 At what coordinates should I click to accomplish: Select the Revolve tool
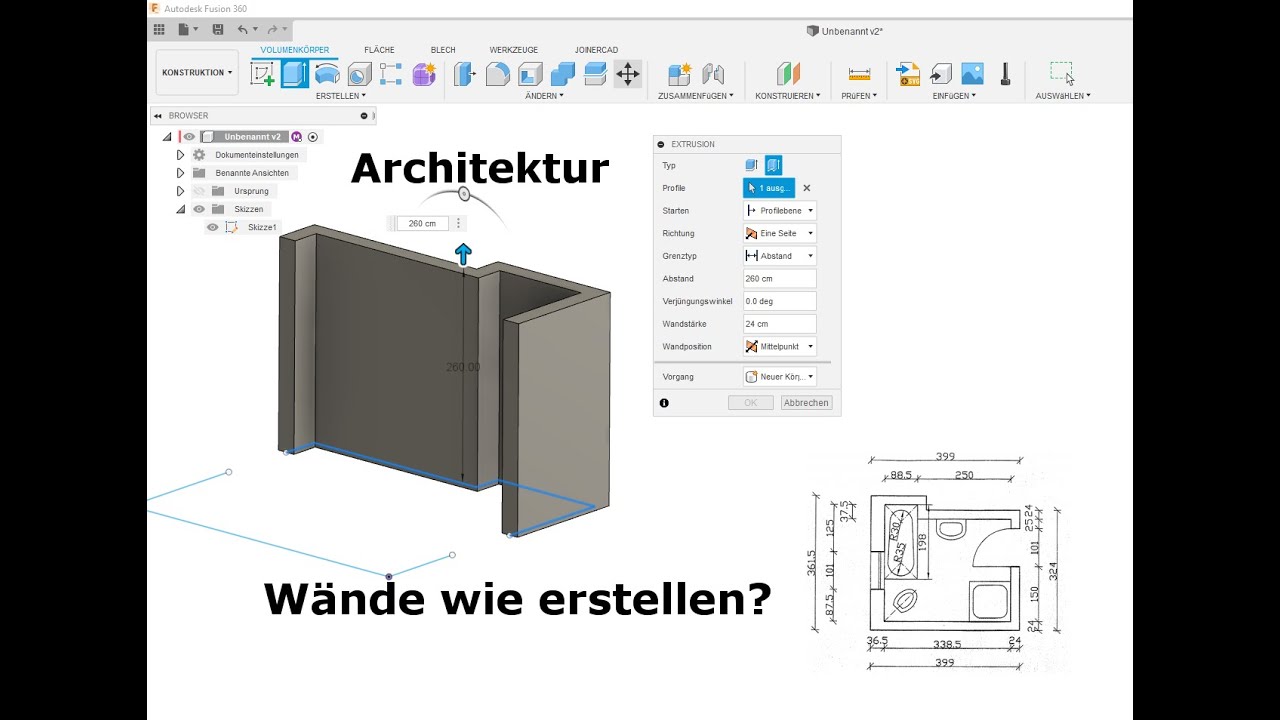point(327,74)
